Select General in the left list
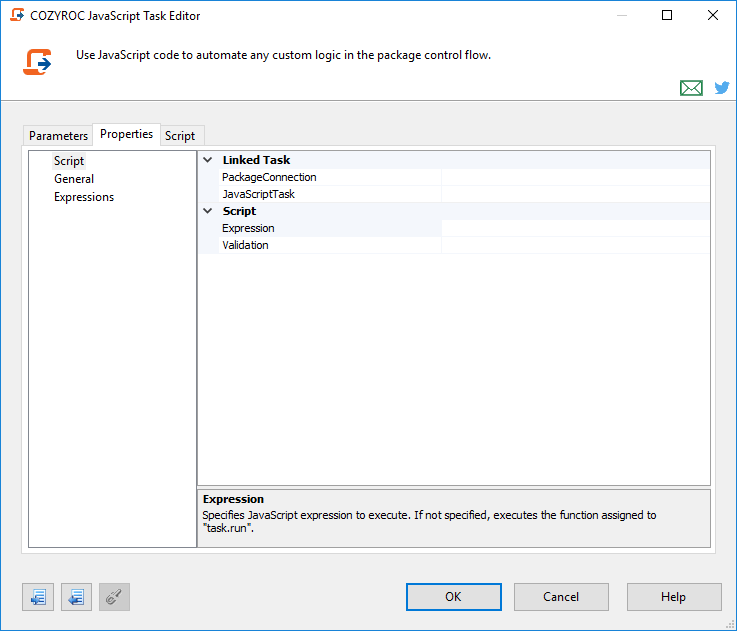The image size is (737, 631). [74, 179]
